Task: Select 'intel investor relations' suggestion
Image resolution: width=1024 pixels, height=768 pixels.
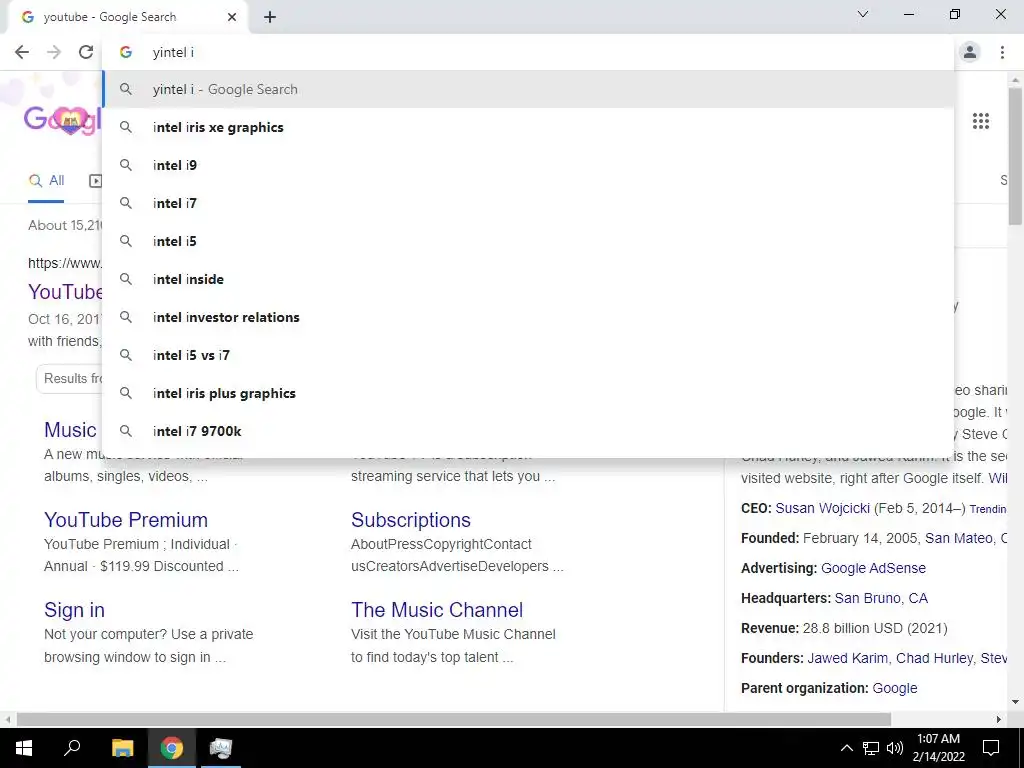Action: pyautogui.click(x=528, y=317)
